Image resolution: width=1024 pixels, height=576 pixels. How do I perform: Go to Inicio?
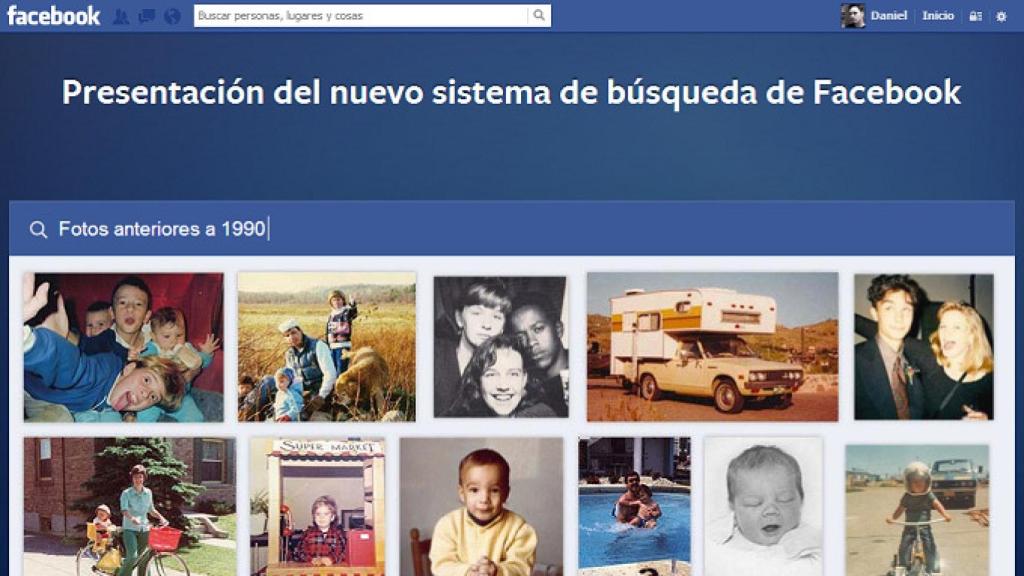coord(938,15)
